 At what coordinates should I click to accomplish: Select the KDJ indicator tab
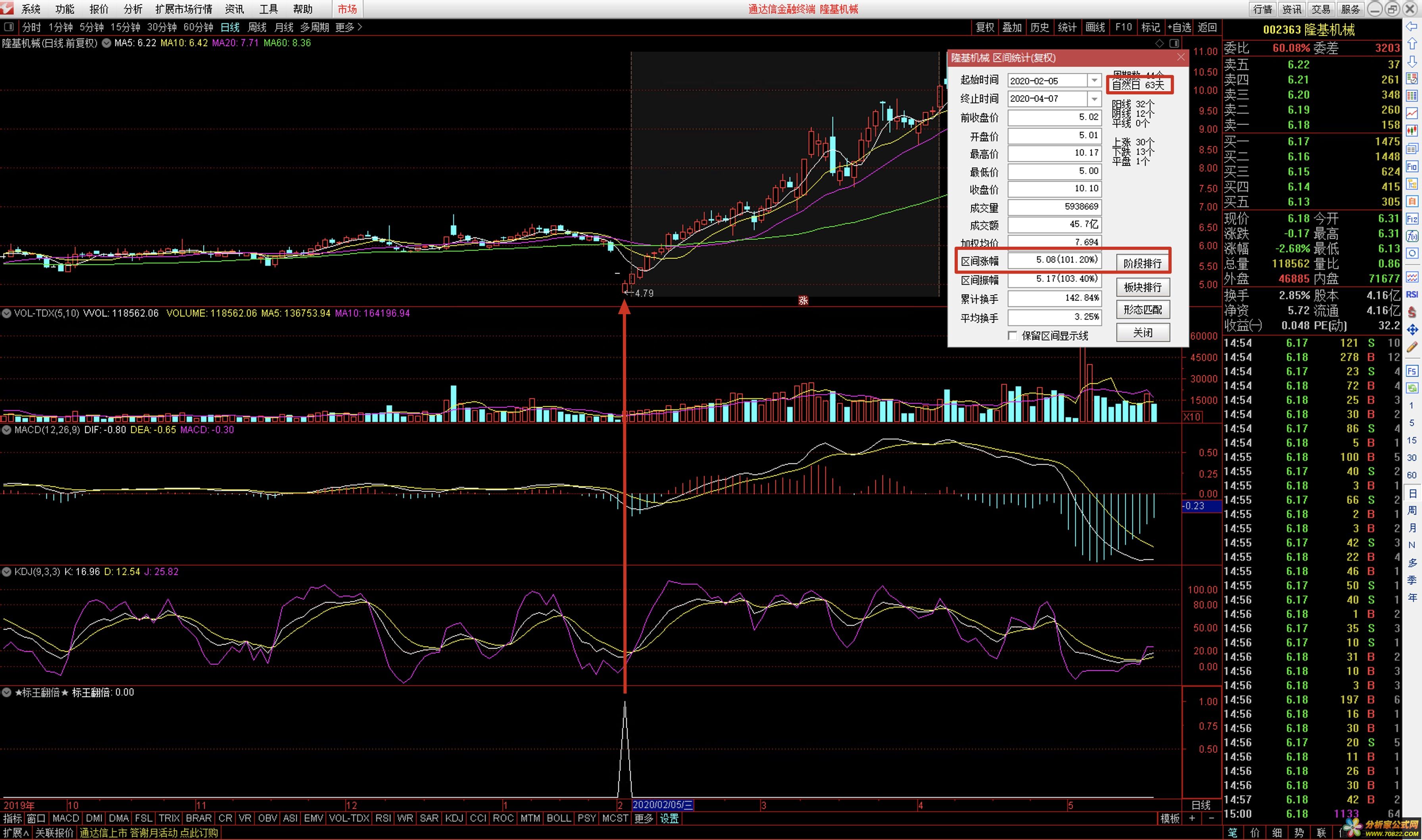pyautogui.click(x=454, y=819)
